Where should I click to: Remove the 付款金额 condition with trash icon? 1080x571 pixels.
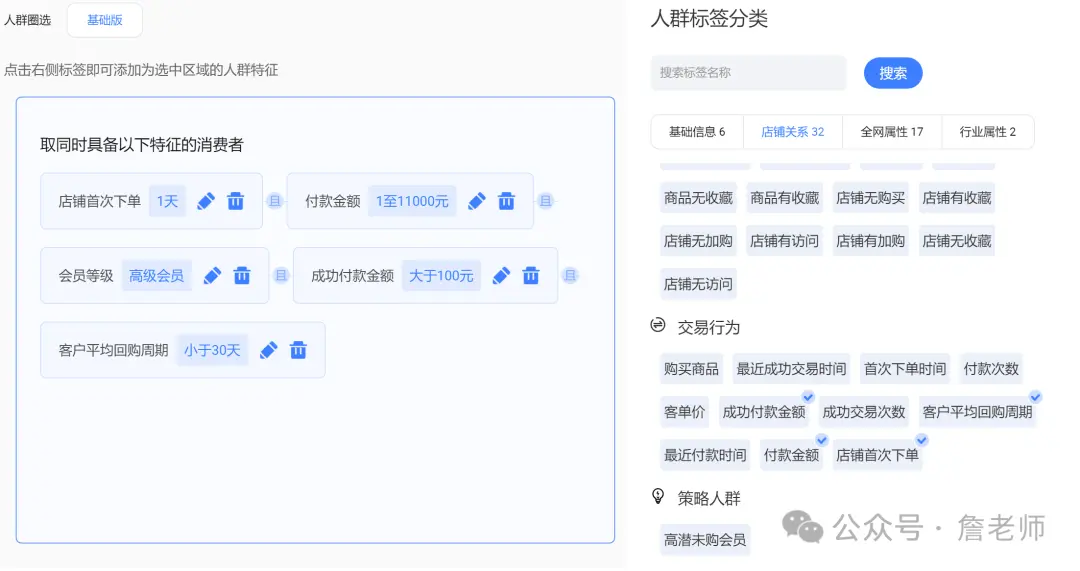(x=507, y=201)
